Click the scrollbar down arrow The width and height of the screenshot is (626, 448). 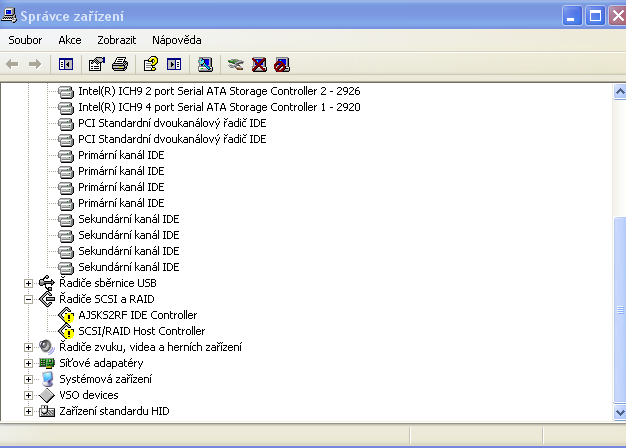620,412
